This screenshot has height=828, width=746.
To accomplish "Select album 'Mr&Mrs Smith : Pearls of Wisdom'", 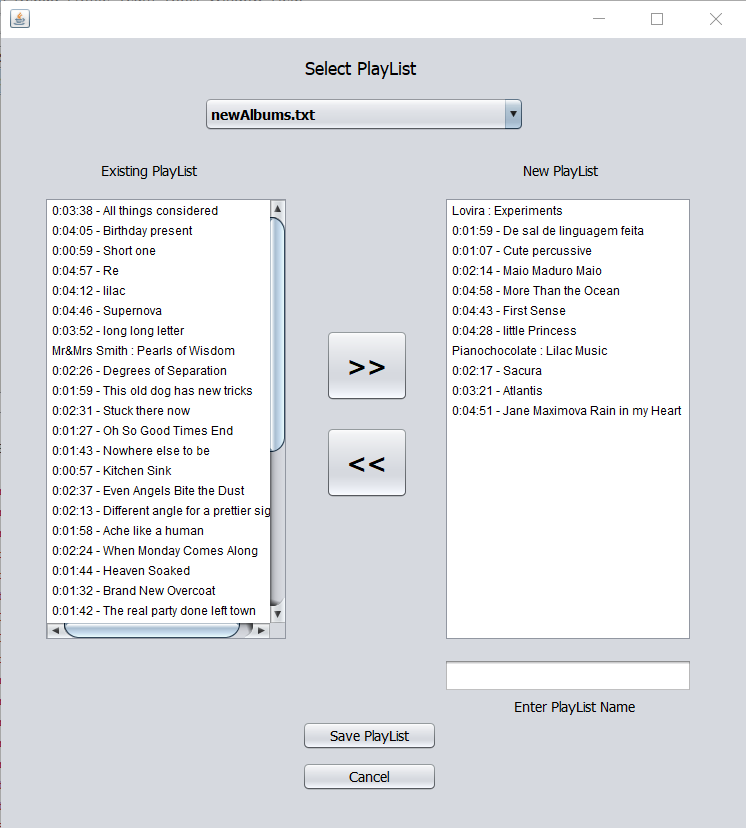I will pyautogui.click(x=158, y=351).
